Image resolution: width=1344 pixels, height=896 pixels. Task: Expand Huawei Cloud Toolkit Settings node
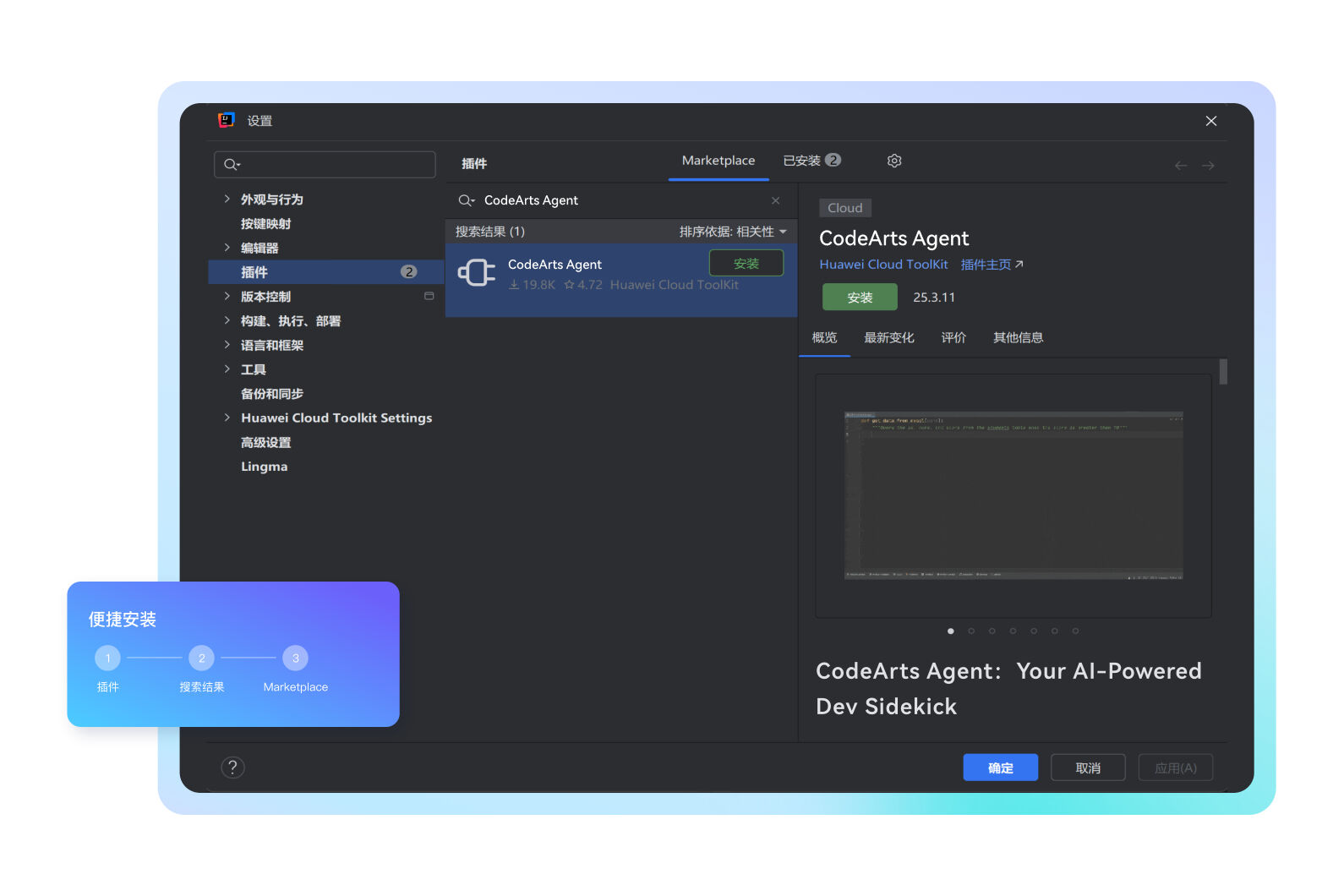pos(227,418)
